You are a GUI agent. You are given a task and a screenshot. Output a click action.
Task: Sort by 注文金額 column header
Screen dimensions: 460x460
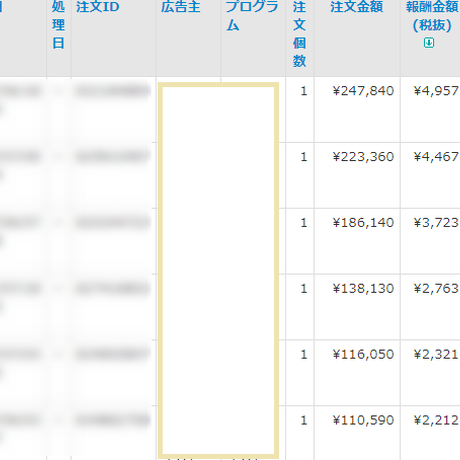357,7
